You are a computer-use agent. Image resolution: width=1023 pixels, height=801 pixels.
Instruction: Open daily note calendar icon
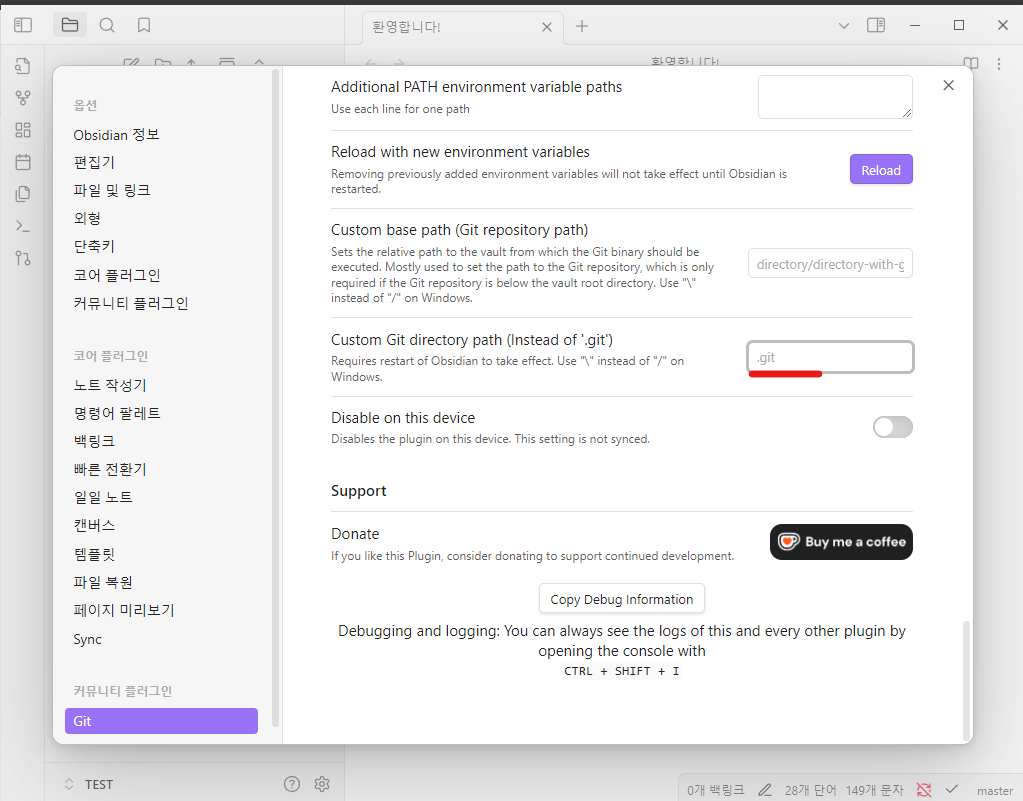tap(23, 162)
